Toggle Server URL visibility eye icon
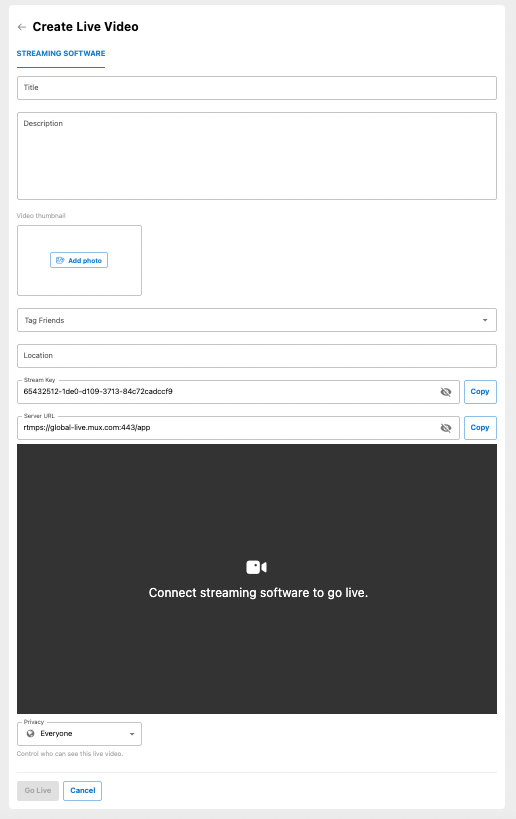Screen dimensions: 516x819 [x=445, y=428]
